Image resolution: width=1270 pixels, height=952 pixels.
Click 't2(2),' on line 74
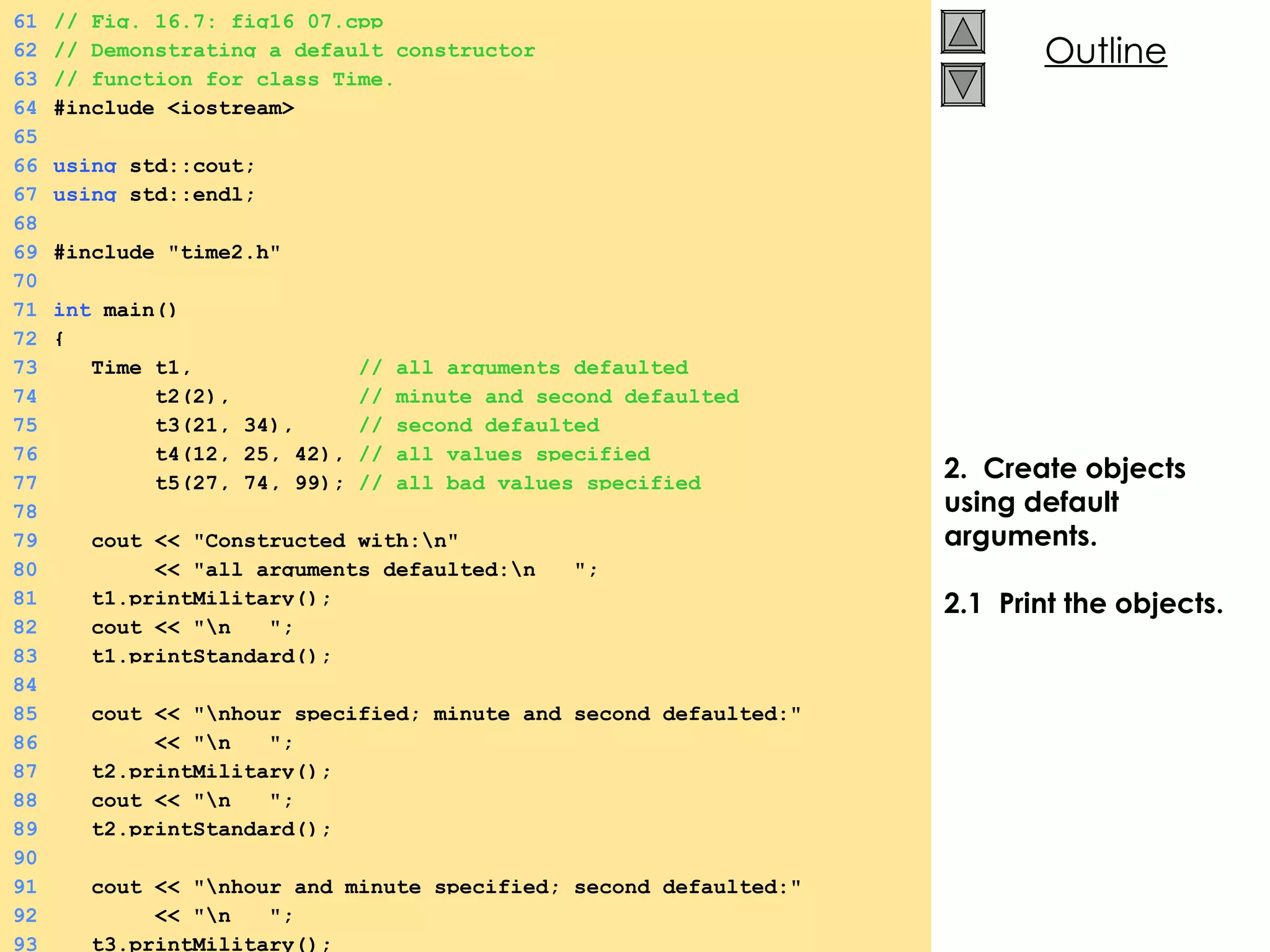[192, 397]
